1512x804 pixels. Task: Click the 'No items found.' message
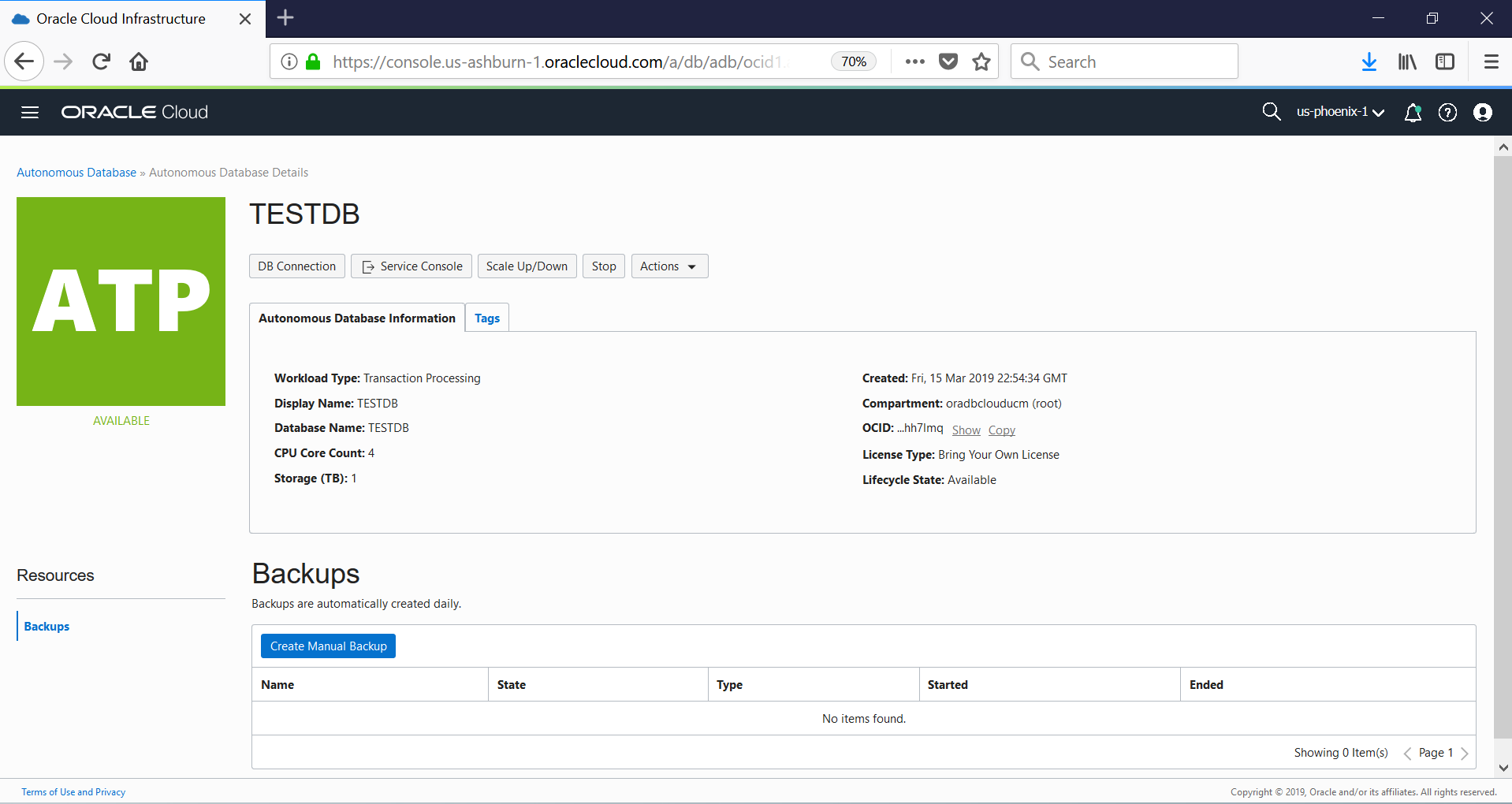(x=864, y=719)
